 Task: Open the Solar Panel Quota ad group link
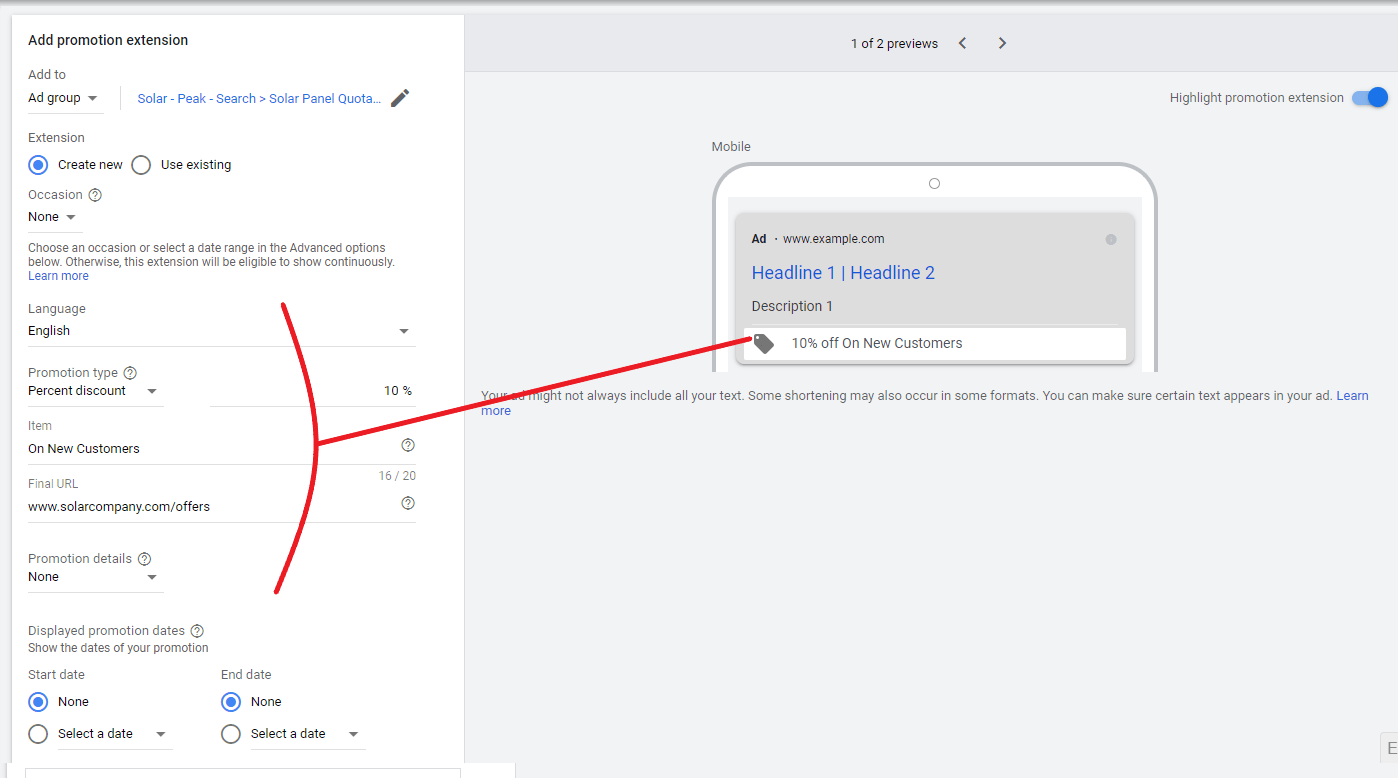tap(259, 98)
